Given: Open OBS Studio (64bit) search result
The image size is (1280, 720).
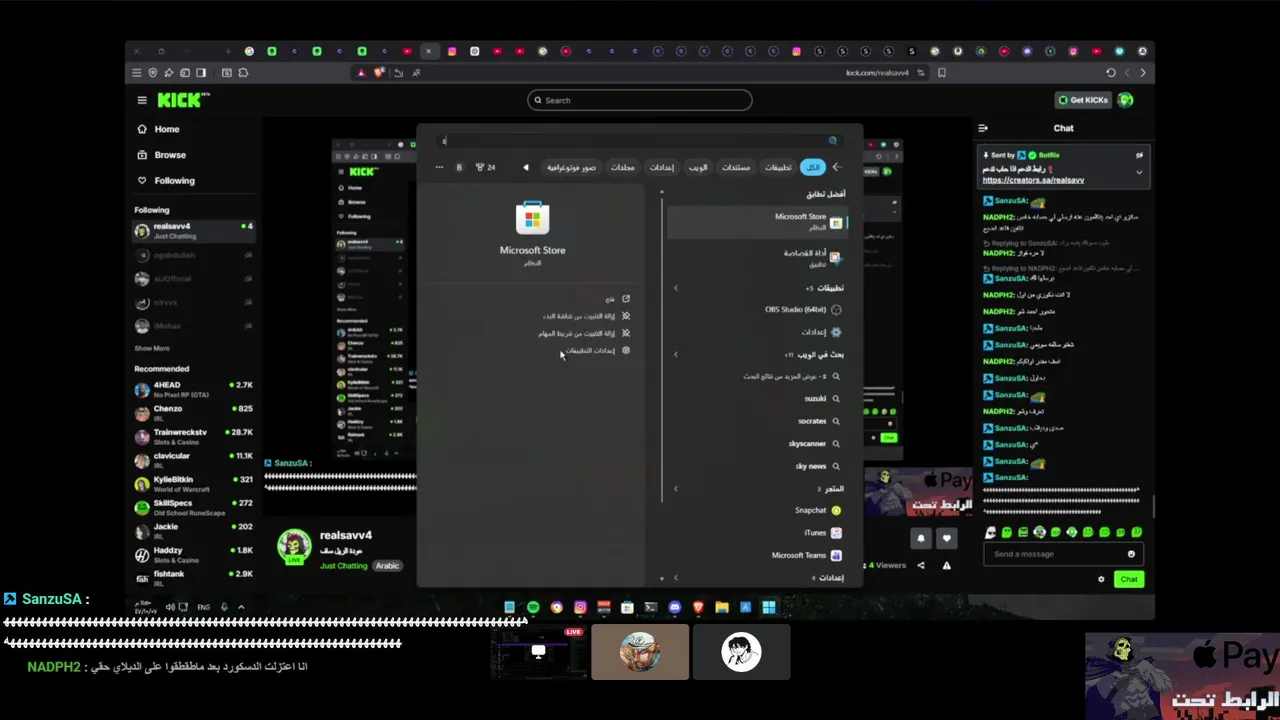Looking at the screenshot, I should tap(757, 310).
